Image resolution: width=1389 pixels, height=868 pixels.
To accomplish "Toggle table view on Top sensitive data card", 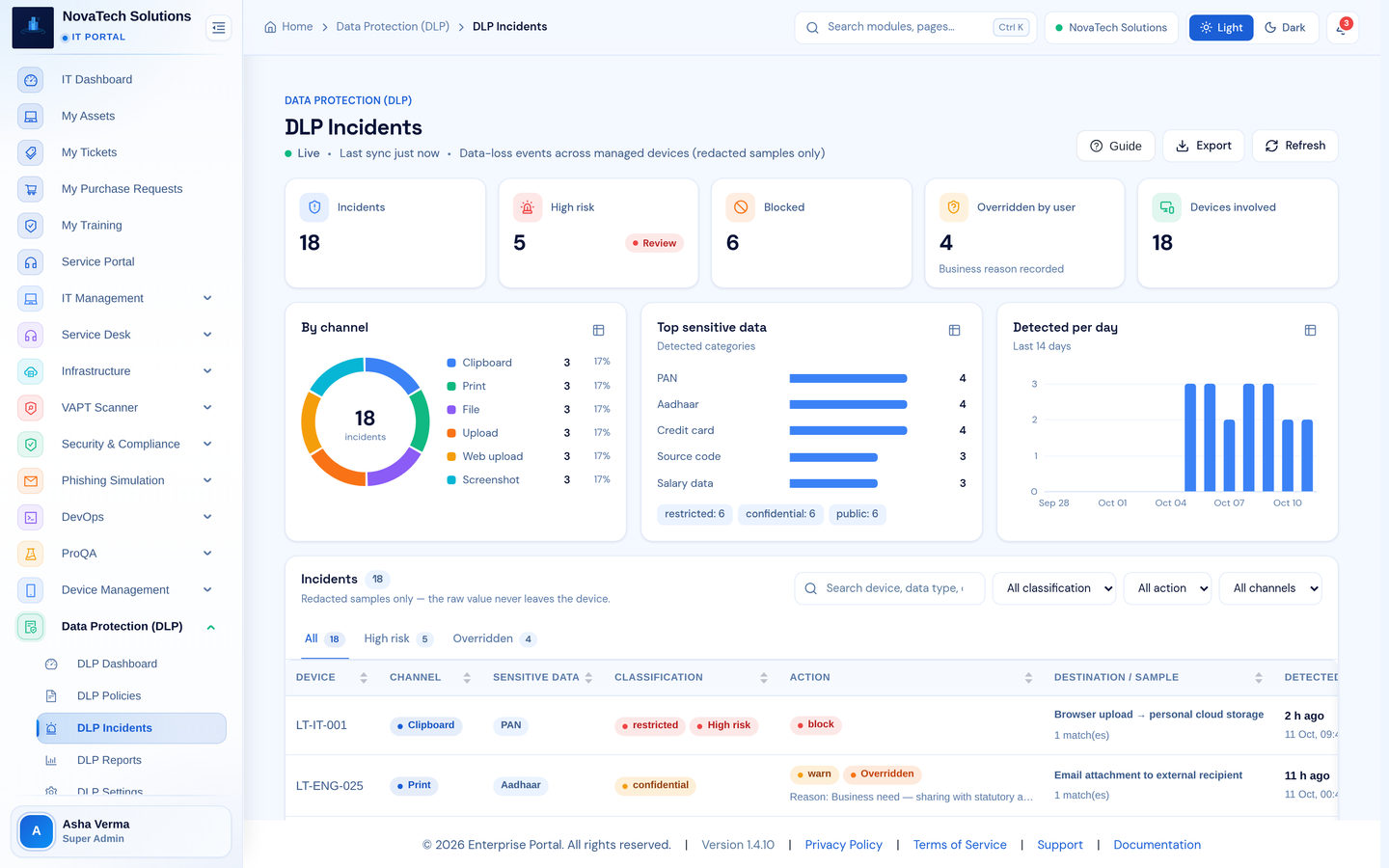I will 954,330.
